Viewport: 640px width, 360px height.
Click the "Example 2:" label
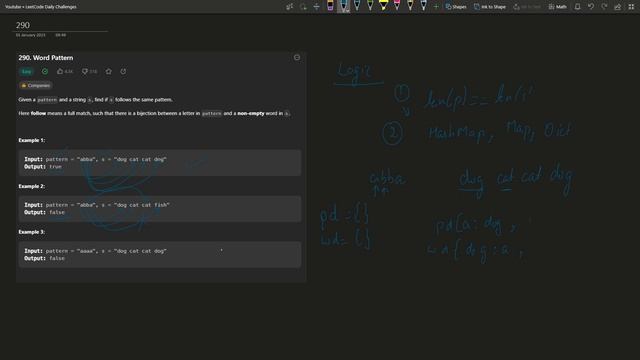point(32,186)
